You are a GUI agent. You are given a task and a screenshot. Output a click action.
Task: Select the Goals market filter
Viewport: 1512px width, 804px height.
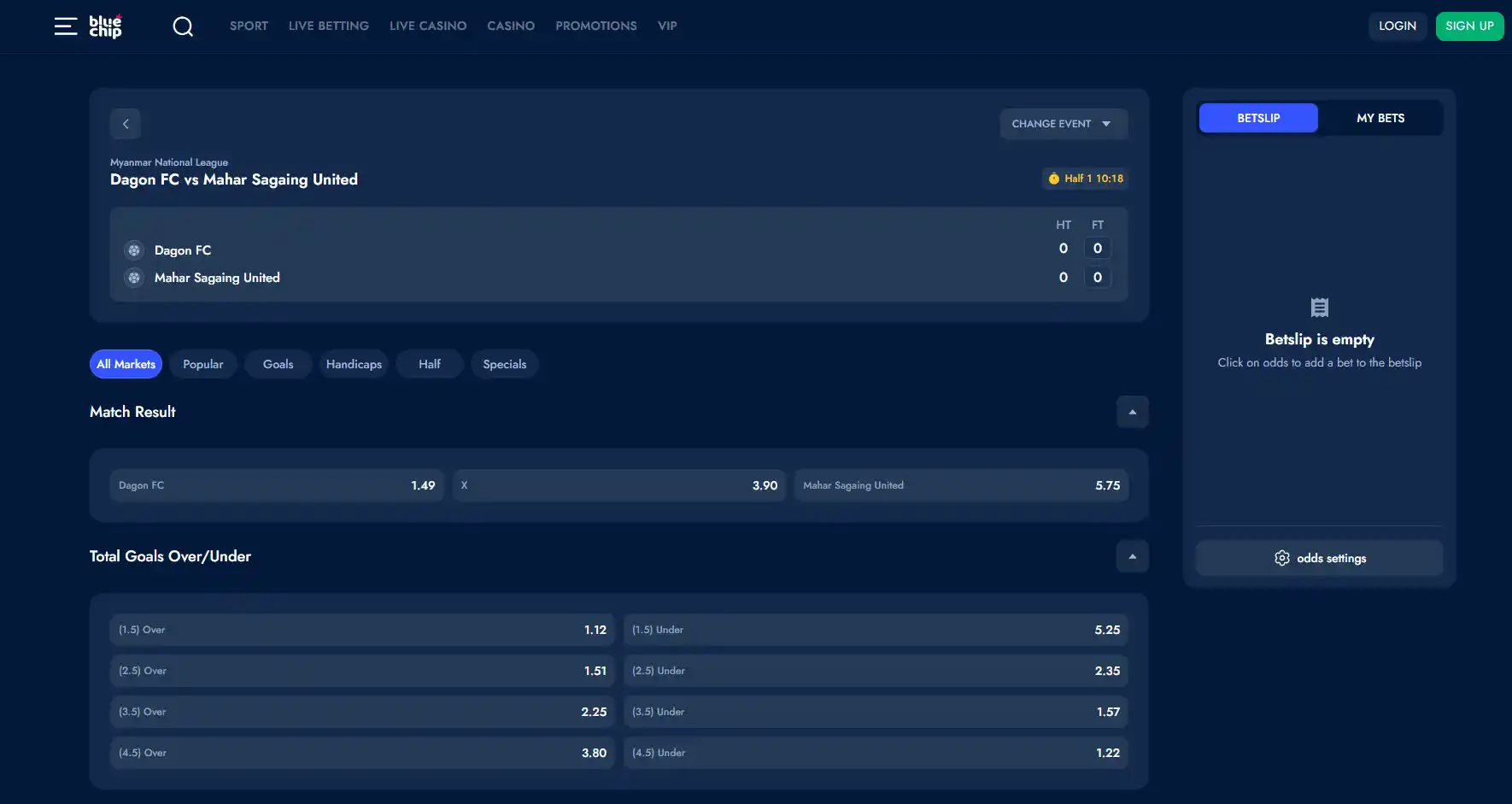(x=278, y=364)
